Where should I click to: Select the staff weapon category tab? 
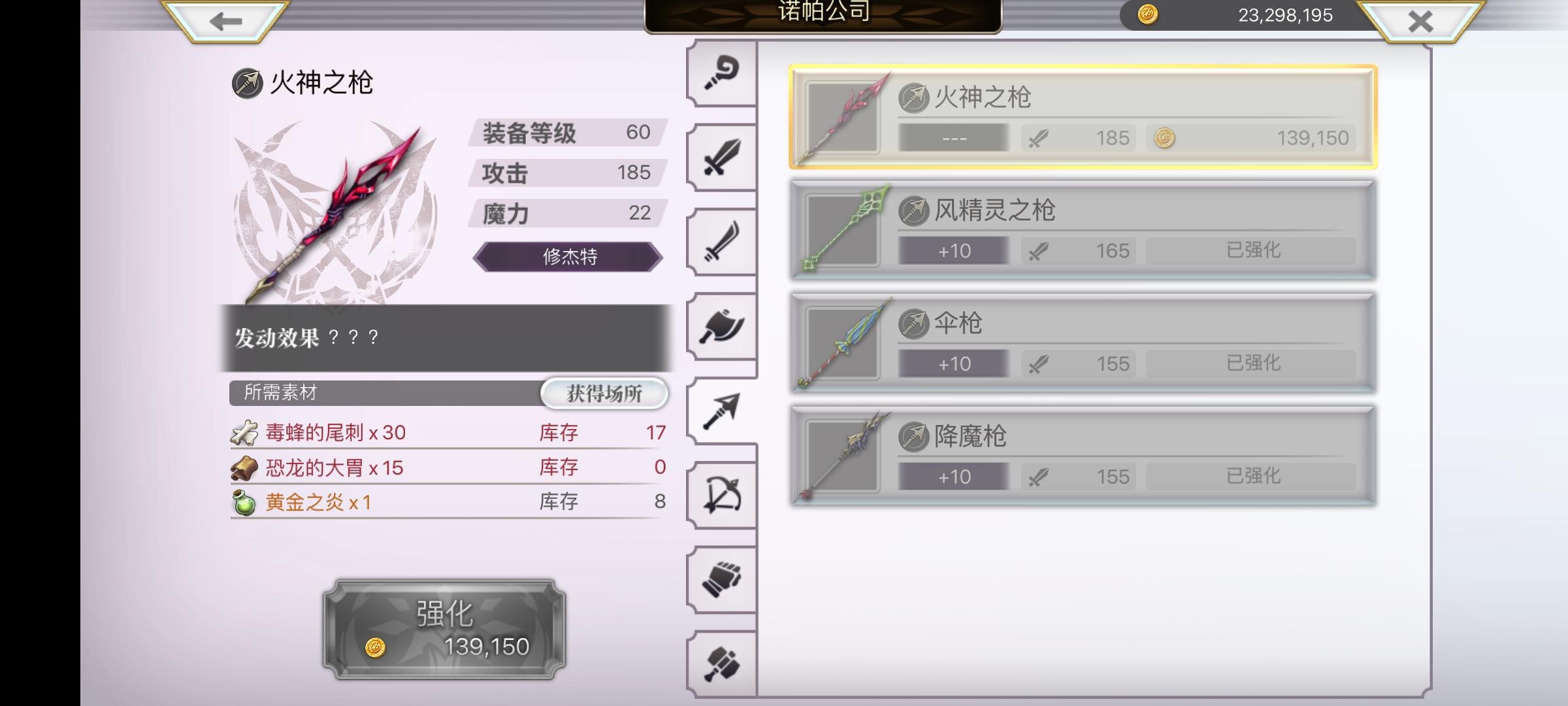click(722, 73)
